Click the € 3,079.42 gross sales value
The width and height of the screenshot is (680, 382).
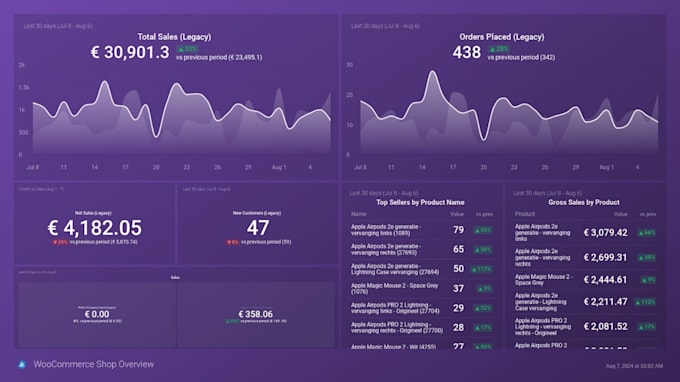pos(605,233)
